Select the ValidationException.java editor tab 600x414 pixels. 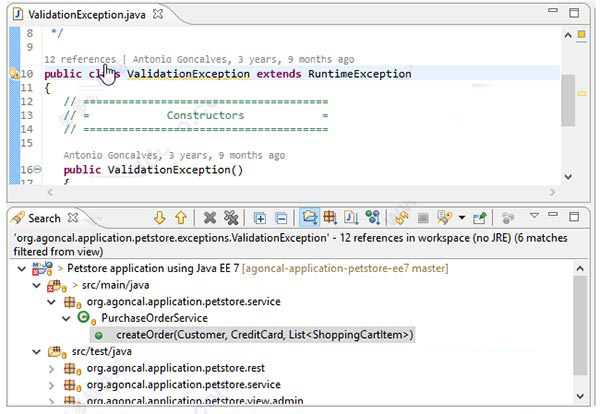(86, 15)
